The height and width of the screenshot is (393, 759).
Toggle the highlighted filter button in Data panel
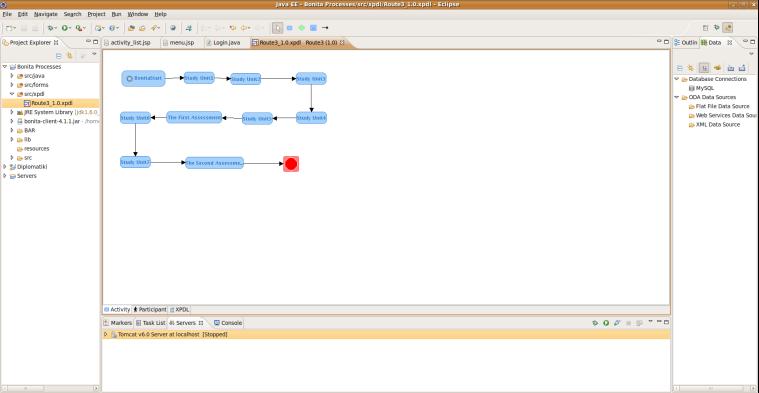(704, 68)
